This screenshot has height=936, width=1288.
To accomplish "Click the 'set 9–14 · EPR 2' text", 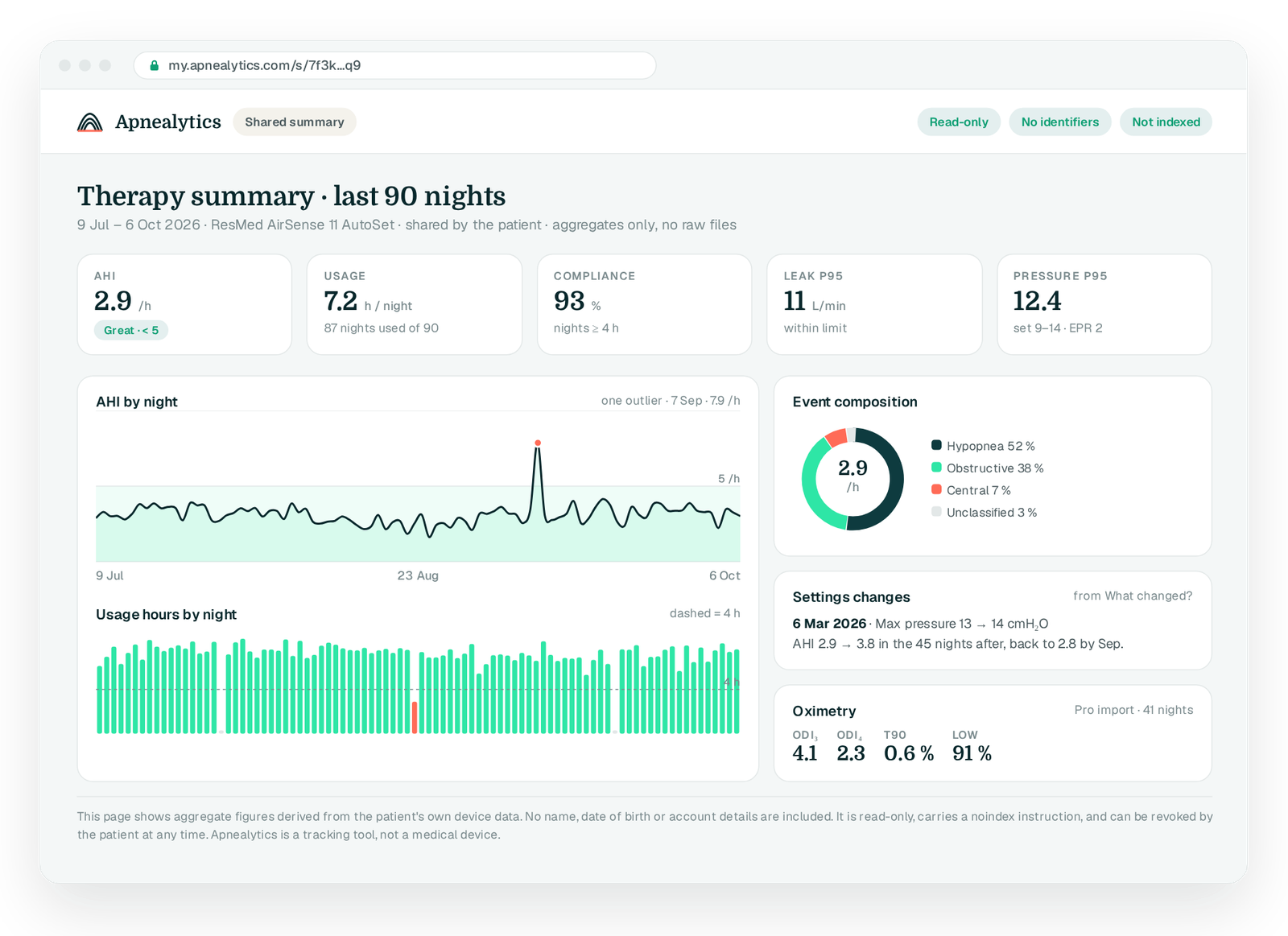I will click(x=1058, y=328).
